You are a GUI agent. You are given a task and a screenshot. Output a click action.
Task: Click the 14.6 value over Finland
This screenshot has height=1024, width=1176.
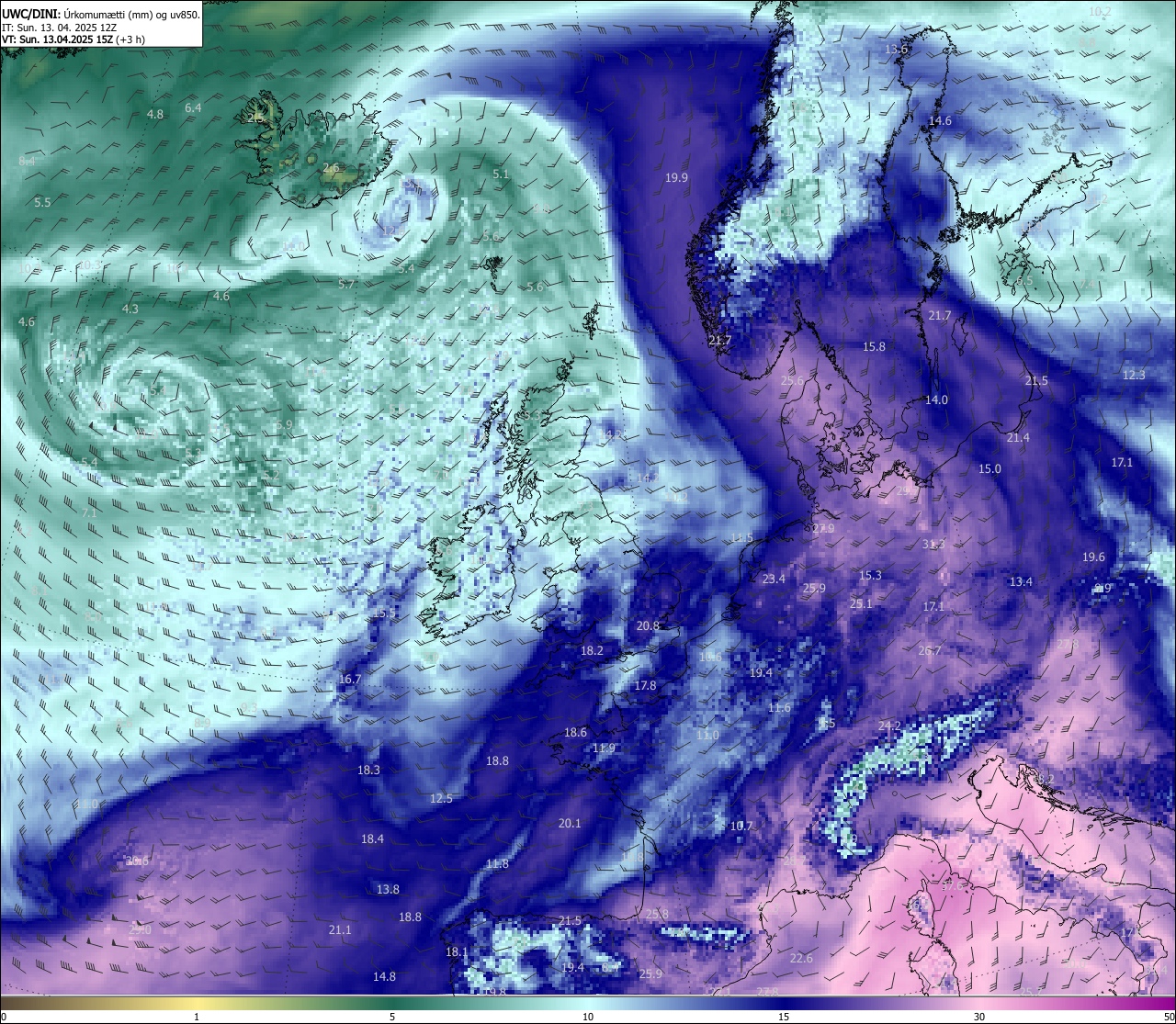tap(940, 120)
